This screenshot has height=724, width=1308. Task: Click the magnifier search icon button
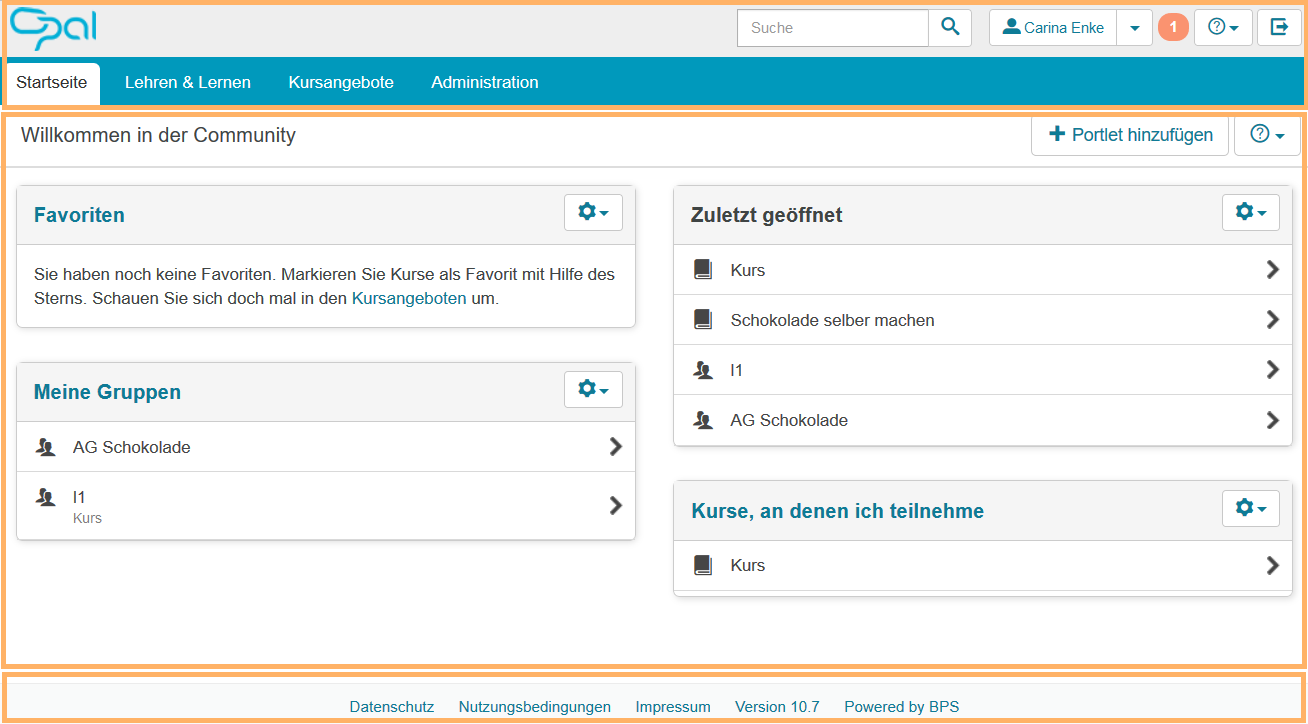click(950, 28)
